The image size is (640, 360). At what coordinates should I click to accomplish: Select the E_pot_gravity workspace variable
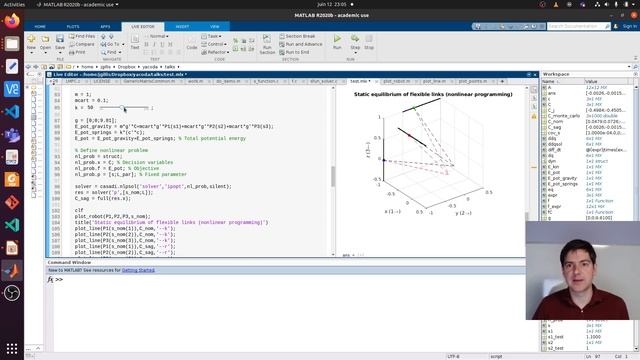pos(562,178)
